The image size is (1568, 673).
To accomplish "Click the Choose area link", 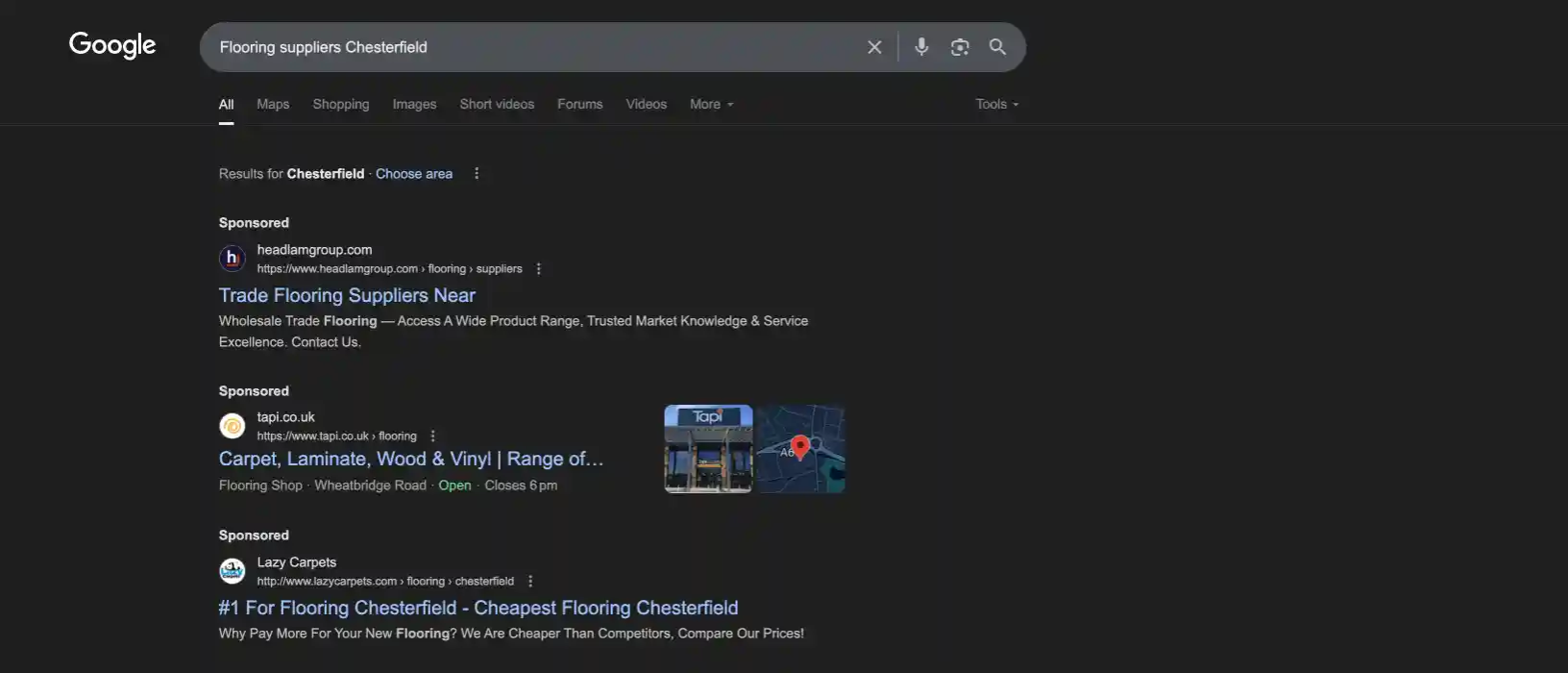I will [x=414, y=174].
